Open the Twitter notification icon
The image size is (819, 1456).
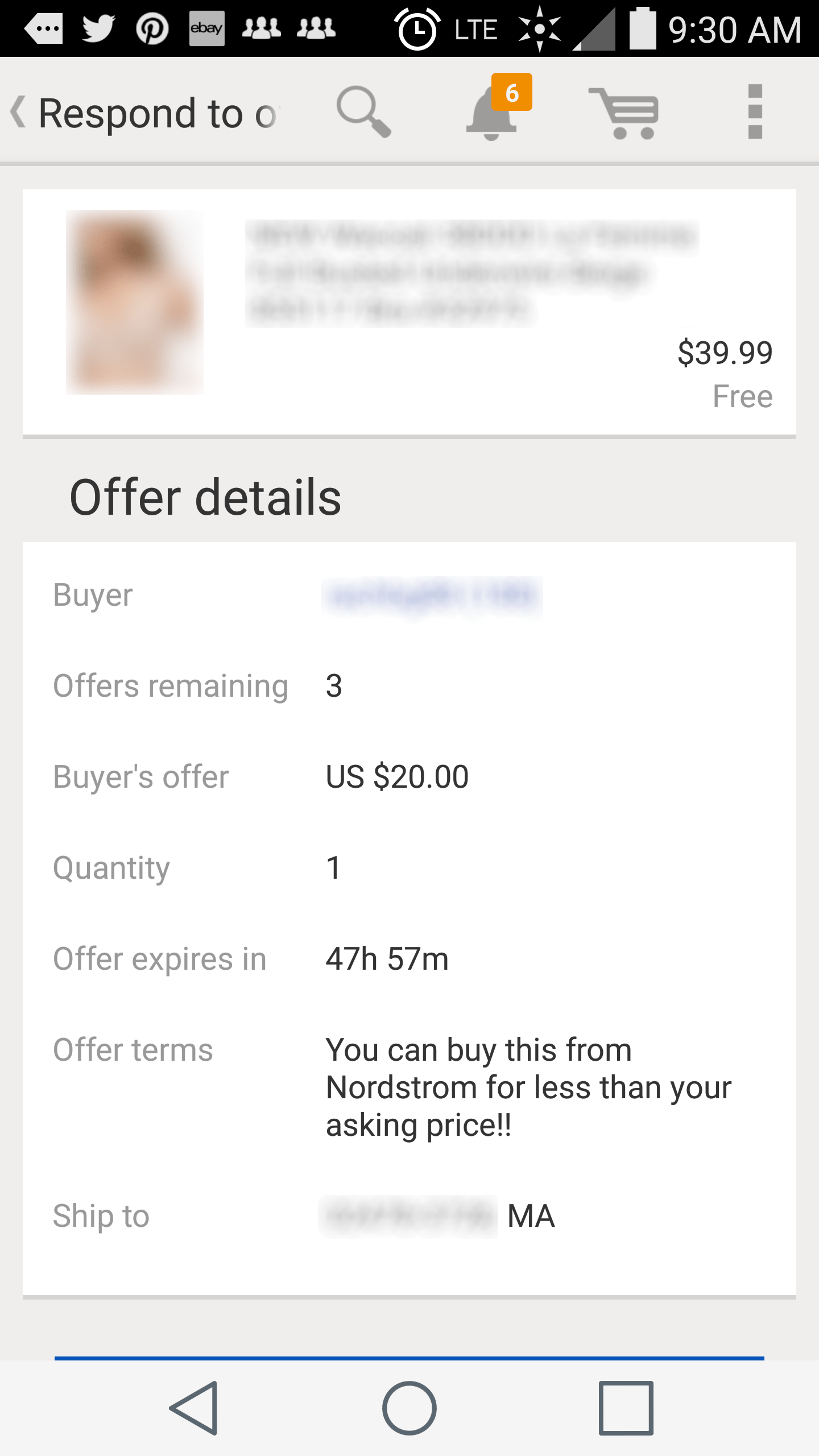97,27
